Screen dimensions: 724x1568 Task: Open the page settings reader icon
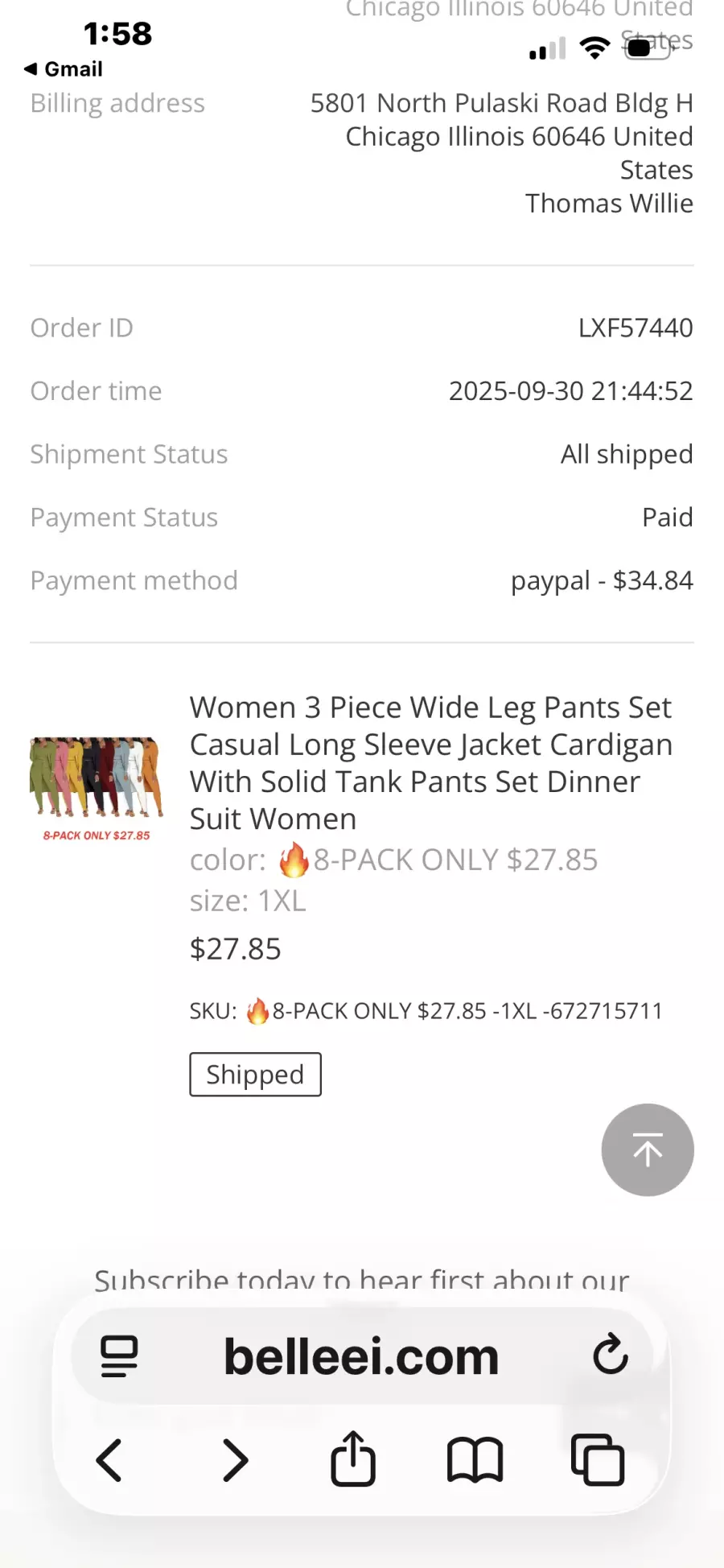tap(119, 1355)
